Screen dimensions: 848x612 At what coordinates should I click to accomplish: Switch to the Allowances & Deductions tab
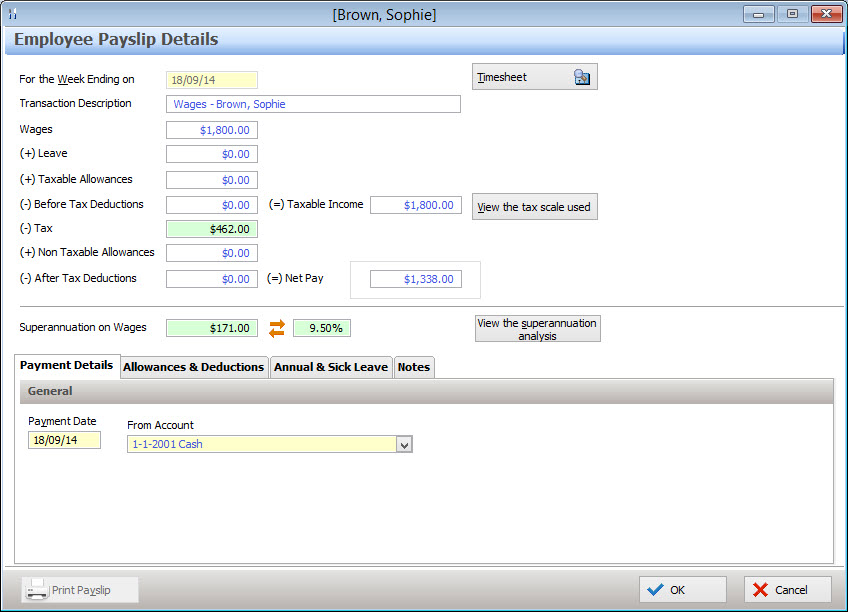(x=193, y=366)
